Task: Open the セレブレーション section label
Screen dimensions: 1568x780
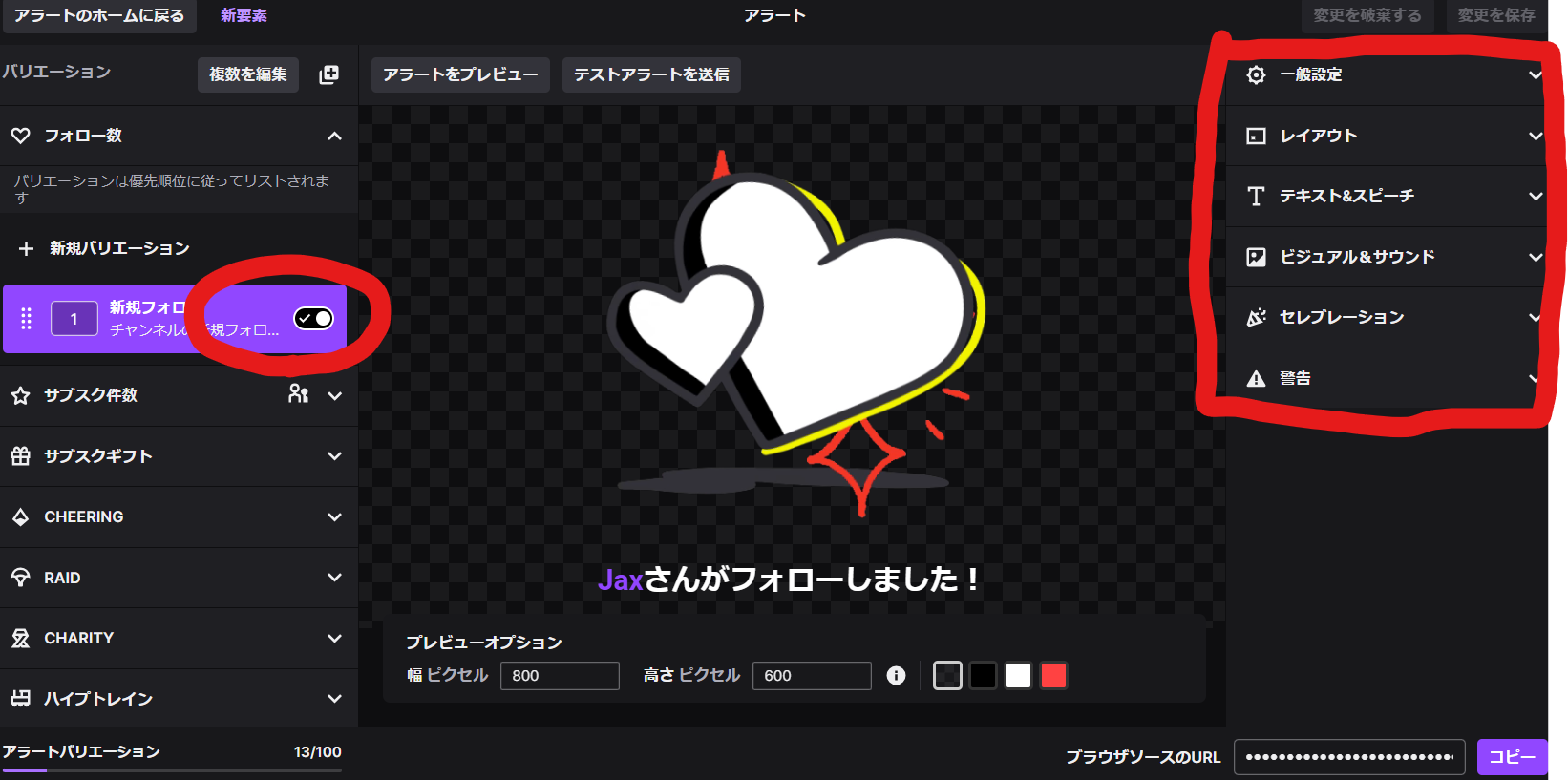Action: pos(1342,317)
